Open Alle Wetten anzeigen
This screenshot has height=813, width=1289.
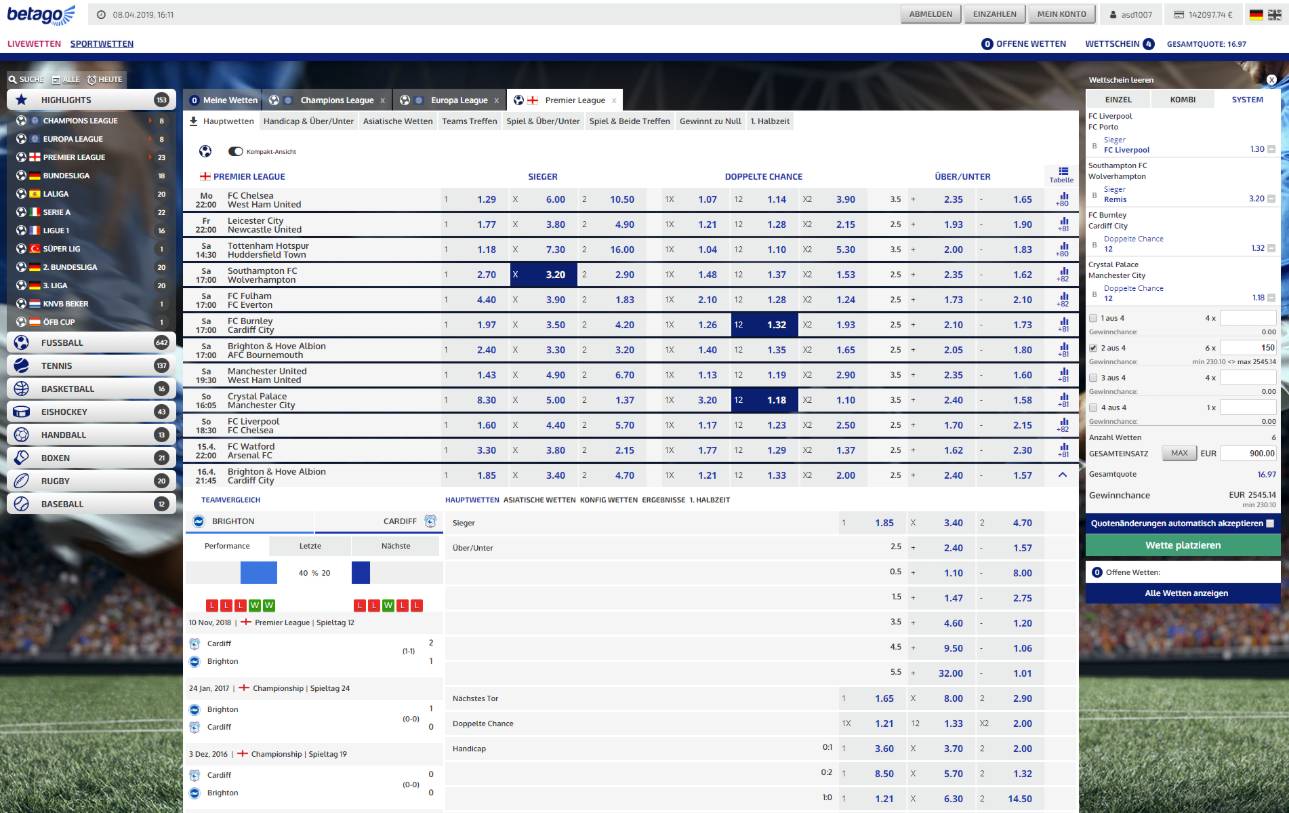[1183, 593]
